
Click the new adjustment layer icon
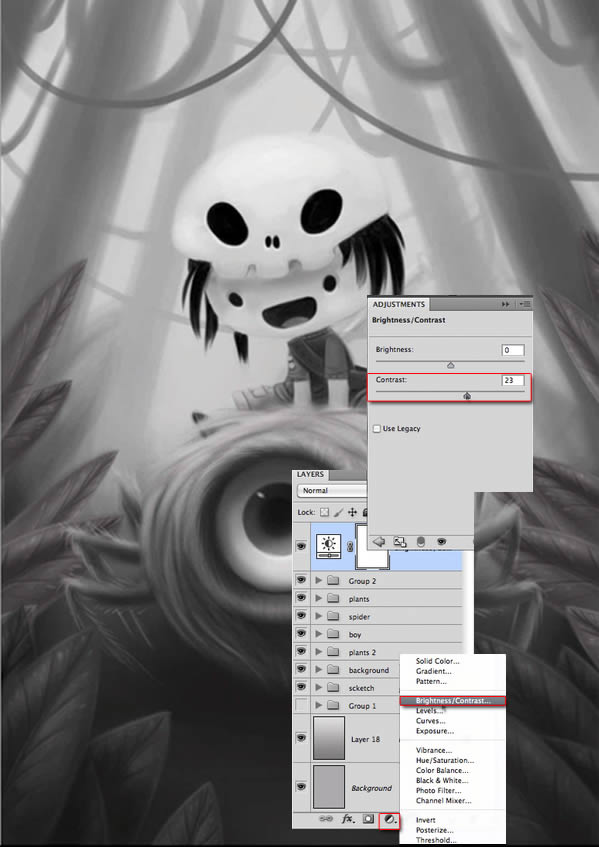pos(388,819)
